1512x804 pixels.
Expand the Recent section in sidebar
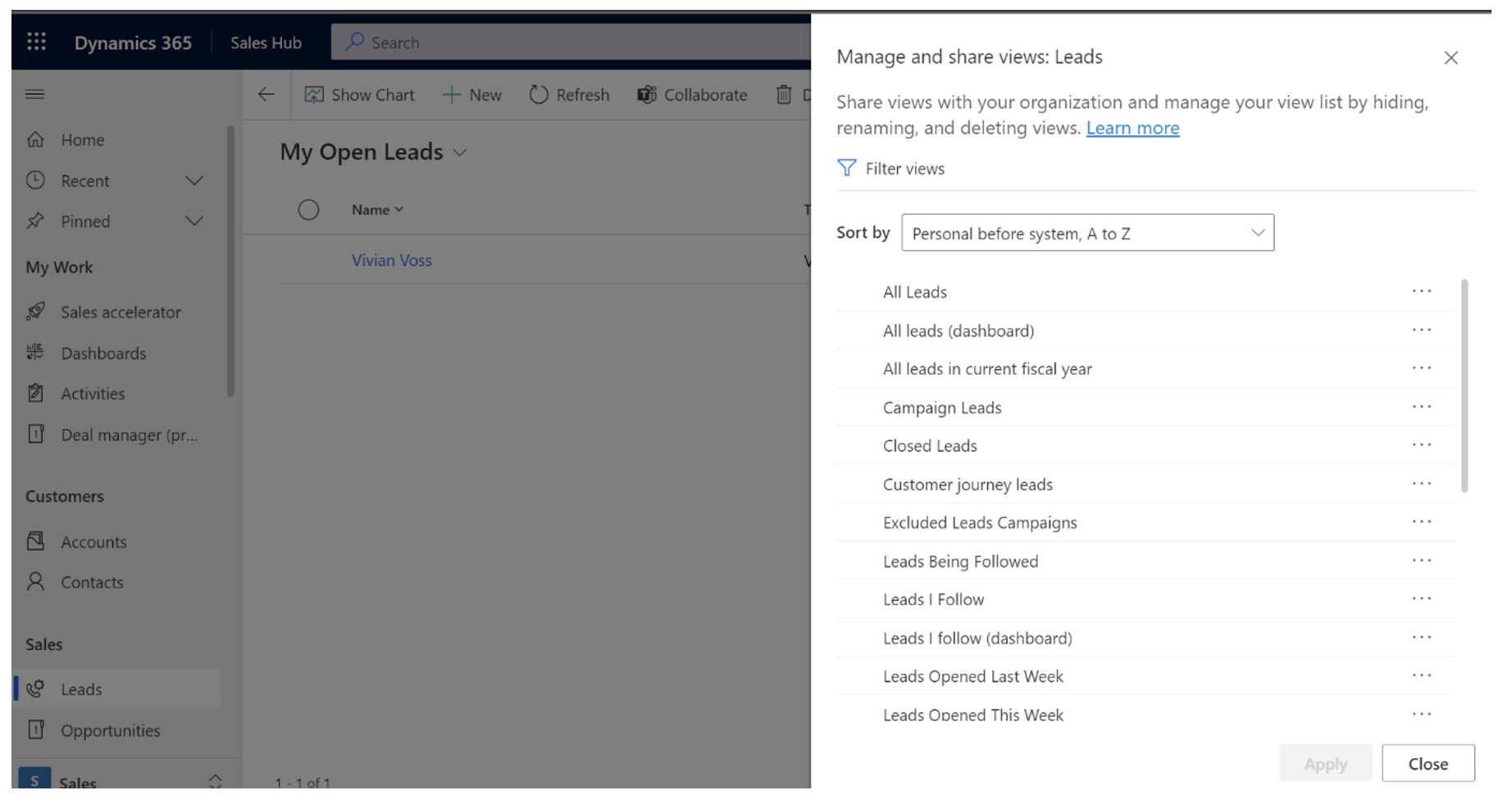pyautogui.click(x=194, y=181)
